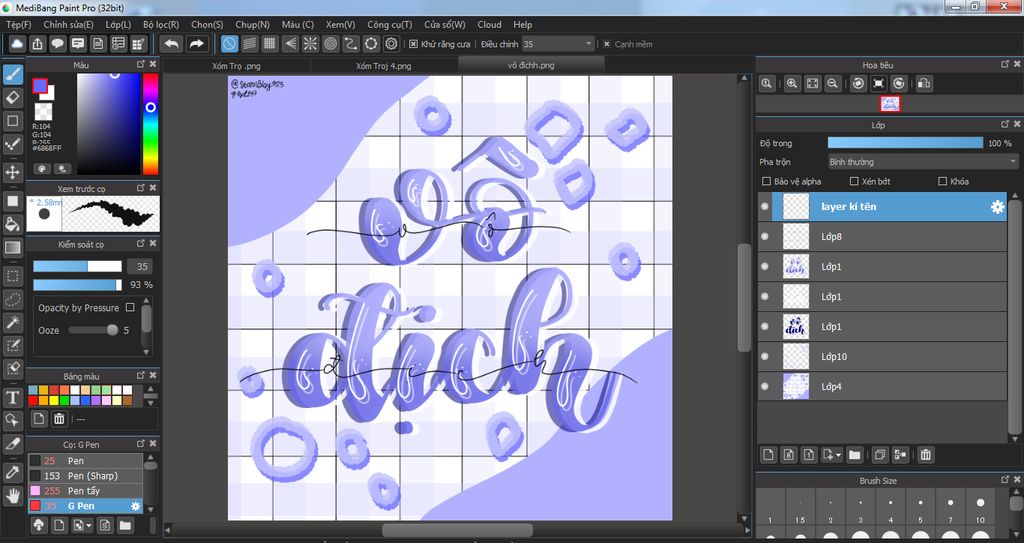Delete layer with trash icon in layer panel
1024x543 pixels.
tap(925, 455)
